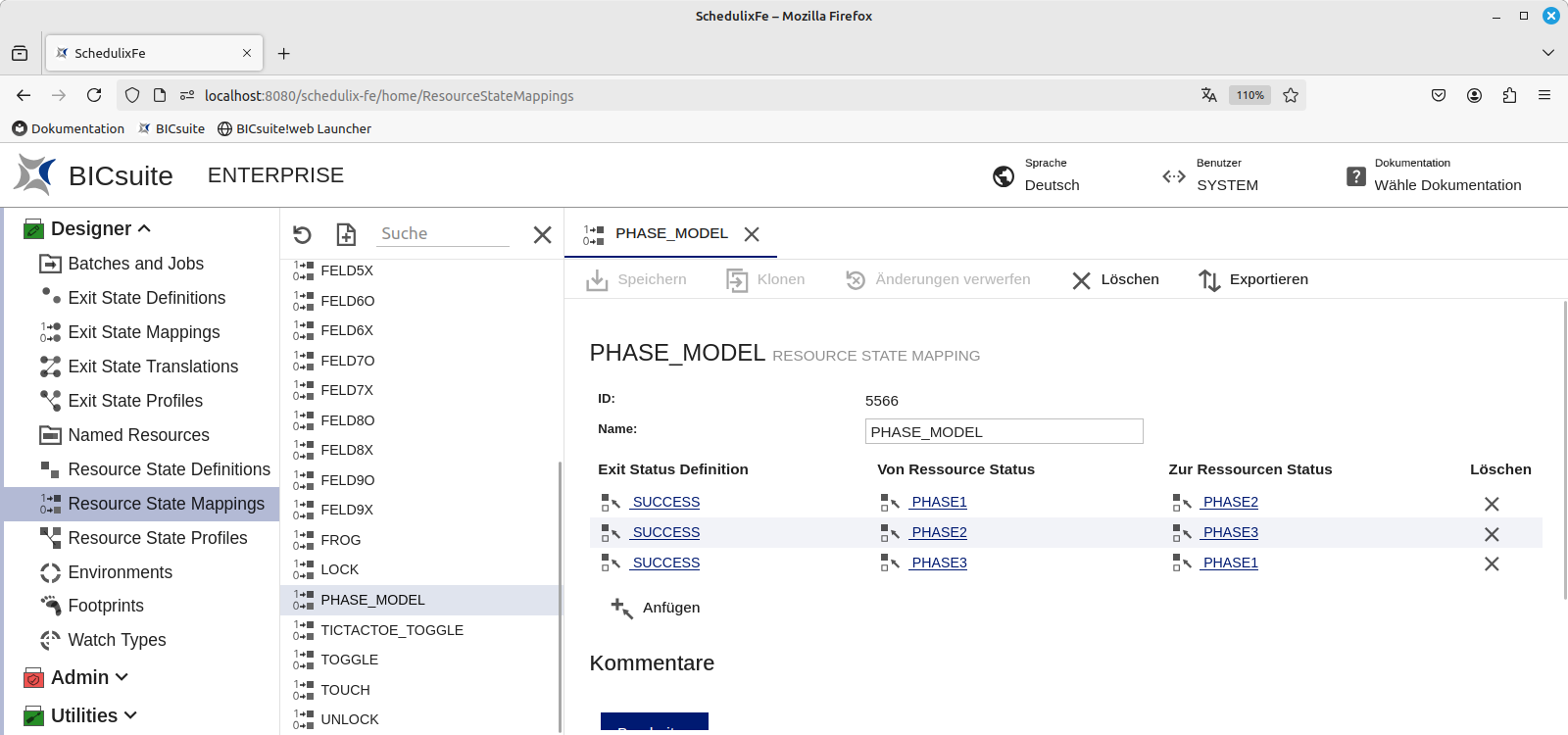Open the BICsuite!web Launcher bookmark
Screen dimensions: 1568x735
(x=294, y=128)
